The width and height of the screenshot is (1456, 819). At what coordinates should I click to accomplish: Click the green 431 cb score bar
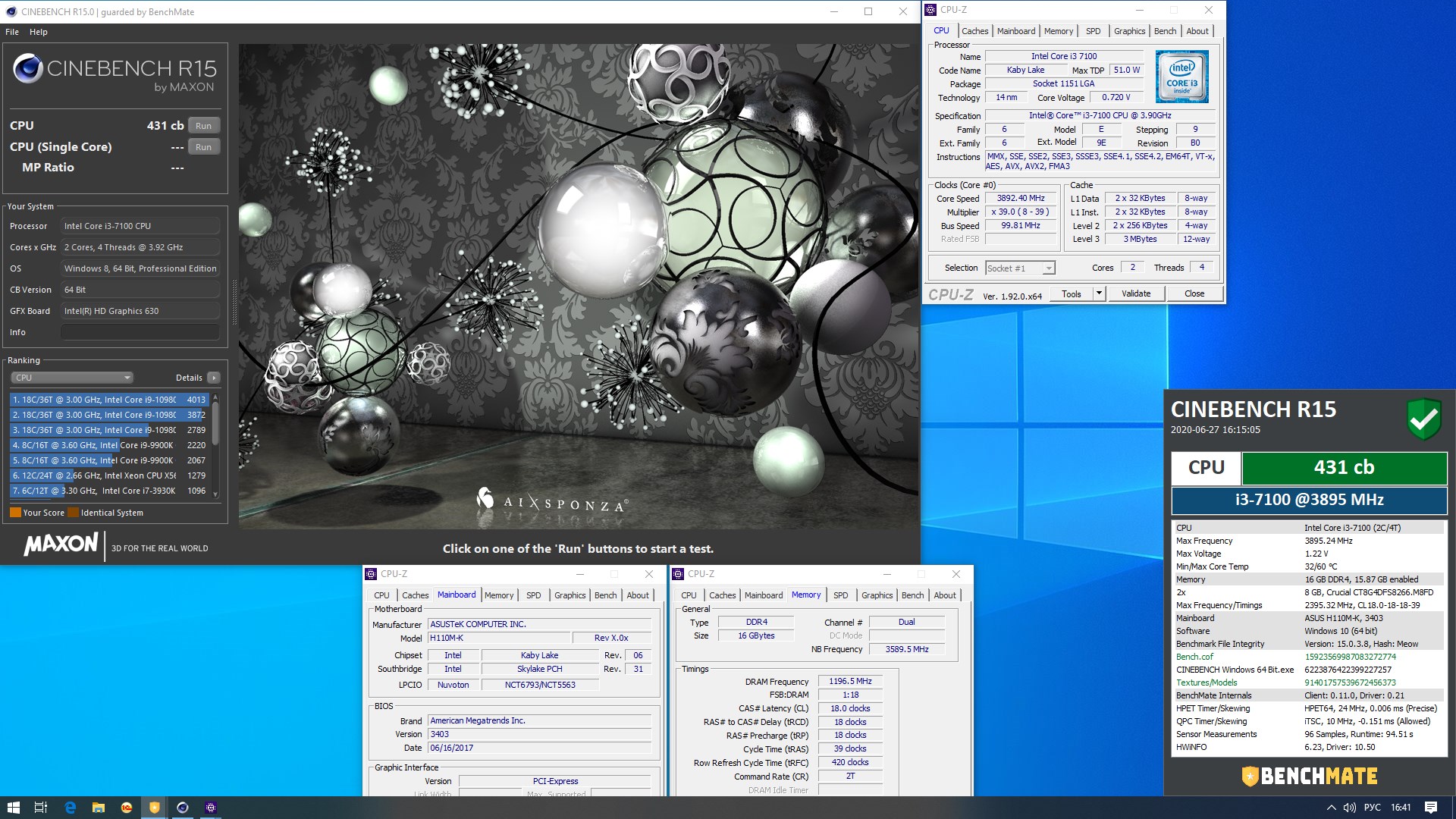(x=1344, y=468)
